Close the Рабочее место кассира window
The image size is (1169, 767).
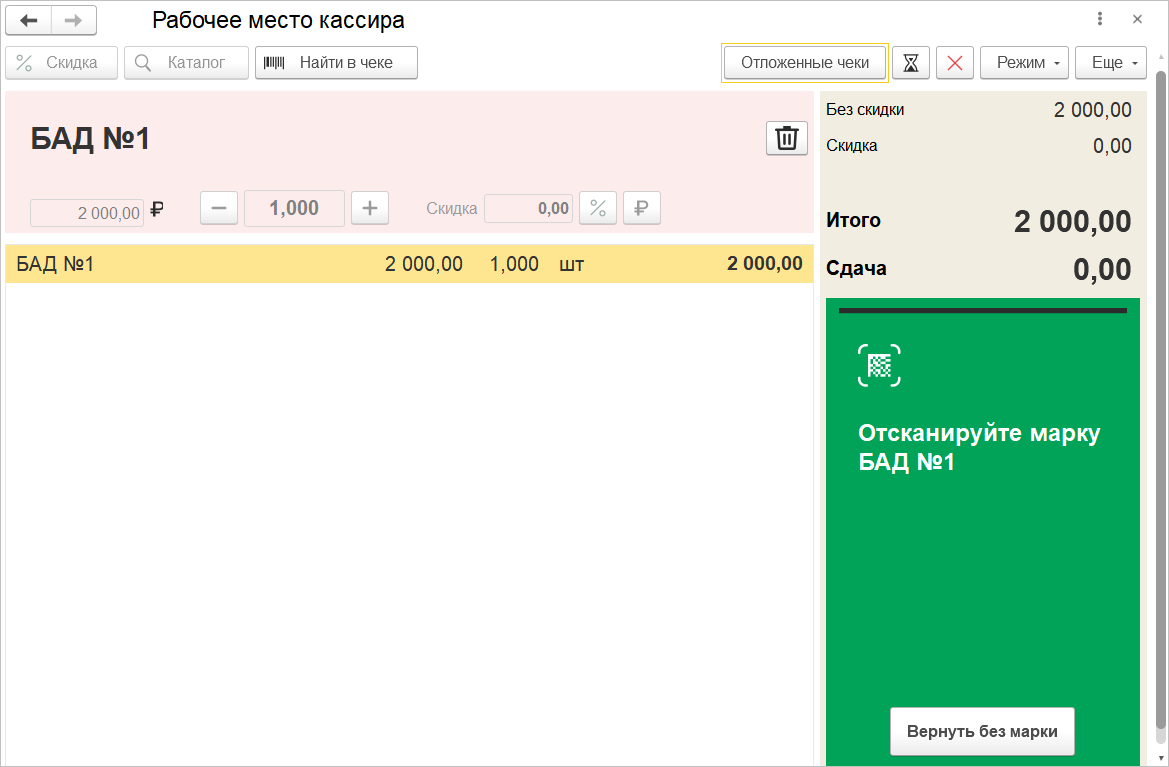point(1137,19)
